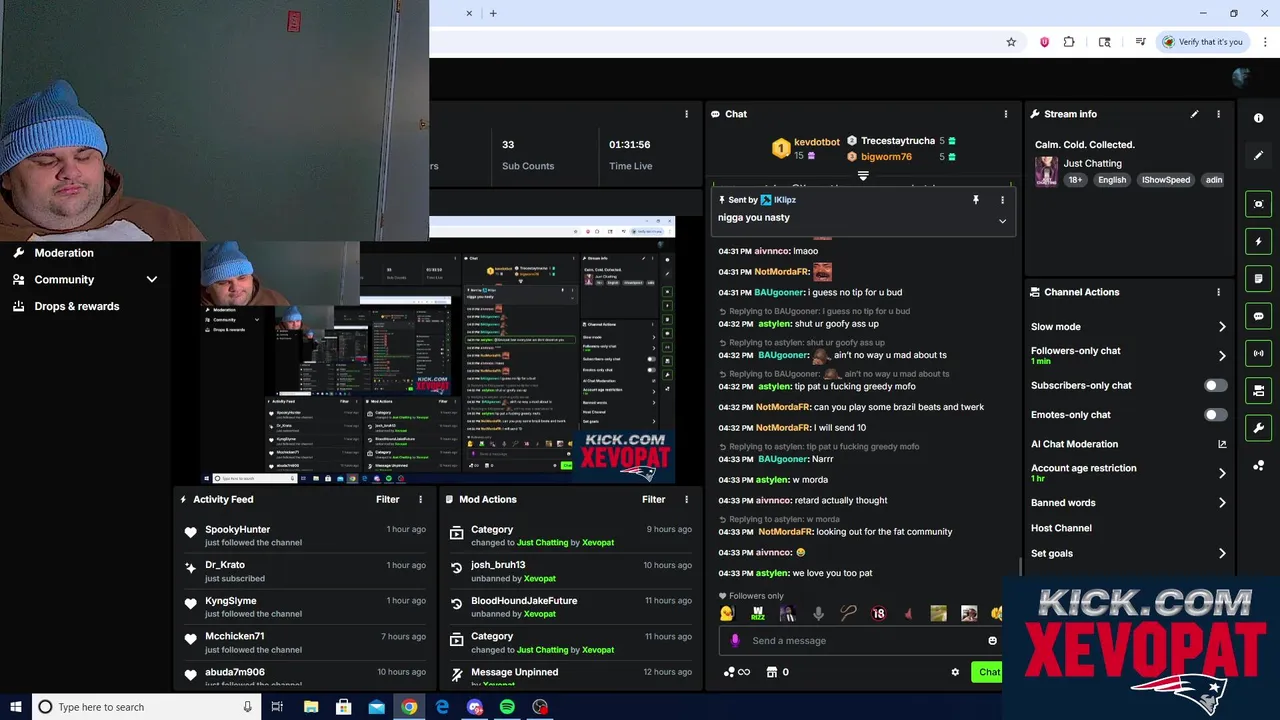1280x720 pixels.
Task: Open File Explorer from taskbar
Action: click(x=311, y=707)
